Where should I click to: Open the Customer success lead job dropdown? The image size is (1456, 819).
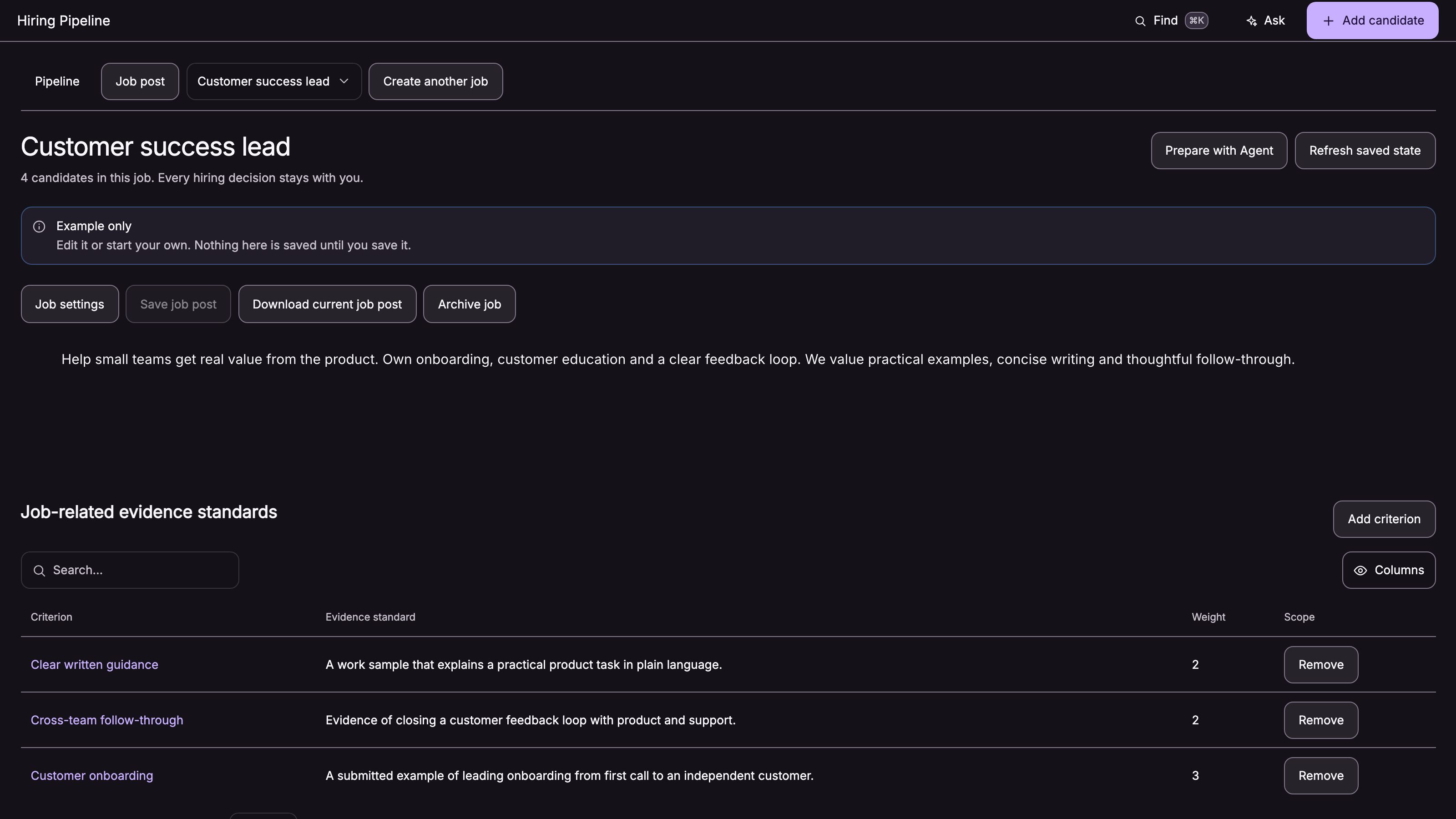point(273,81)
